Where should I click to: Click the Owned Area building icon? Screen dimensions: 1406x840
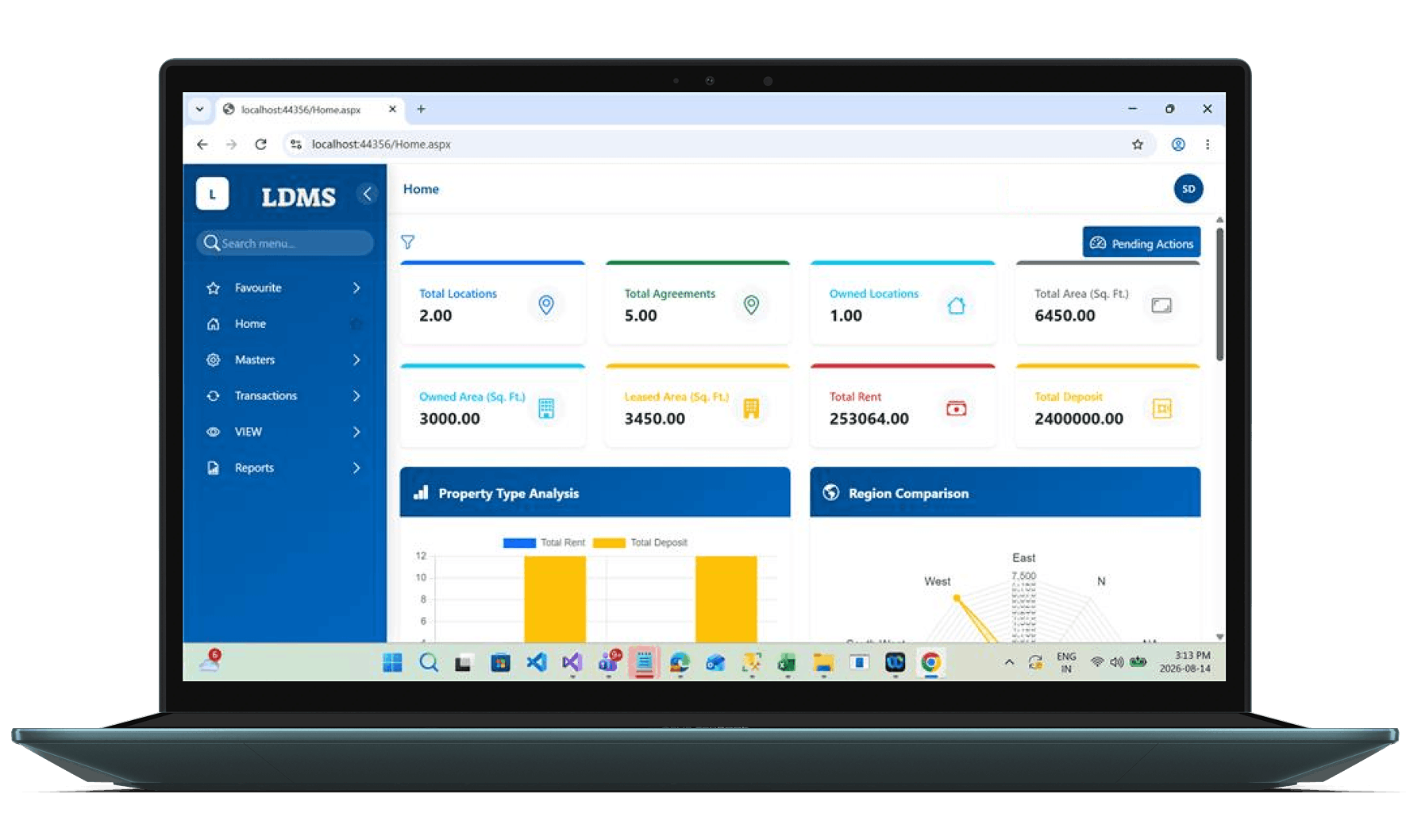pyautogui.click(x=546, y=408)
